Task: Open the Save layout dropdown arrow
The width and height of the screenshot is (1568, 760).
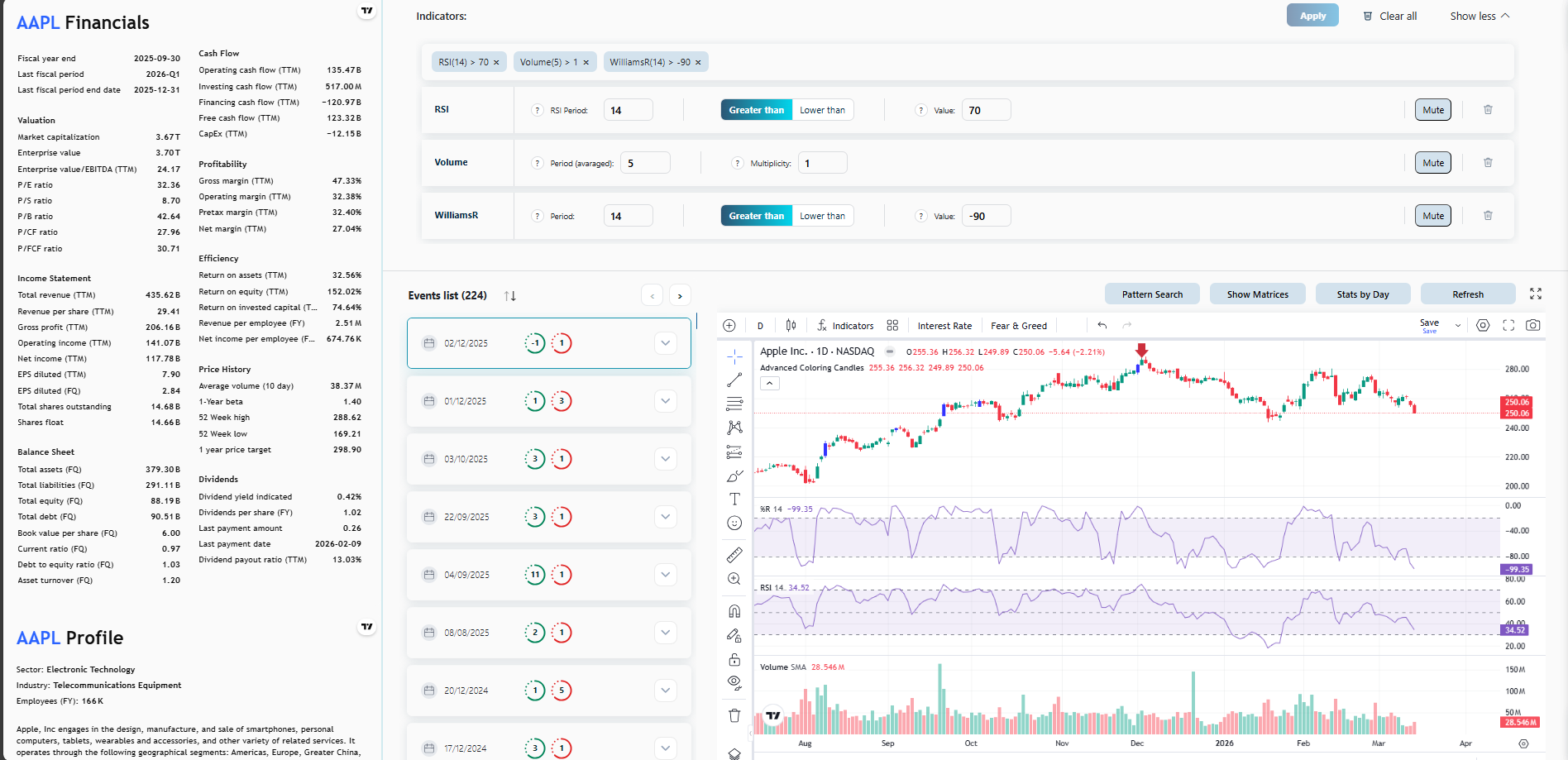Action: pyautogui.click(x=1458, y=326)
